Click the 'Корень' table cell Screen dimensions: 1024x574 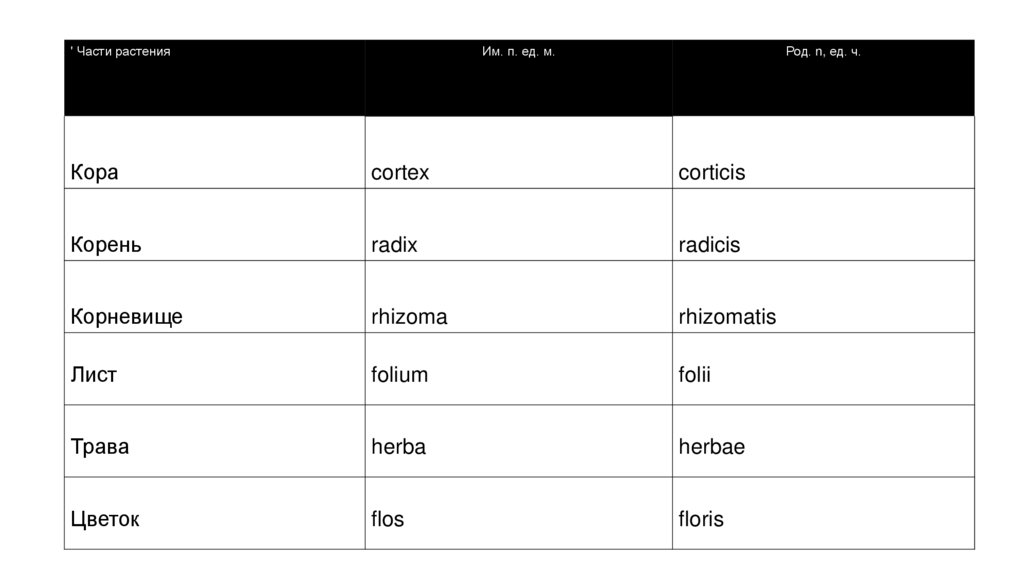coord(106,245)
